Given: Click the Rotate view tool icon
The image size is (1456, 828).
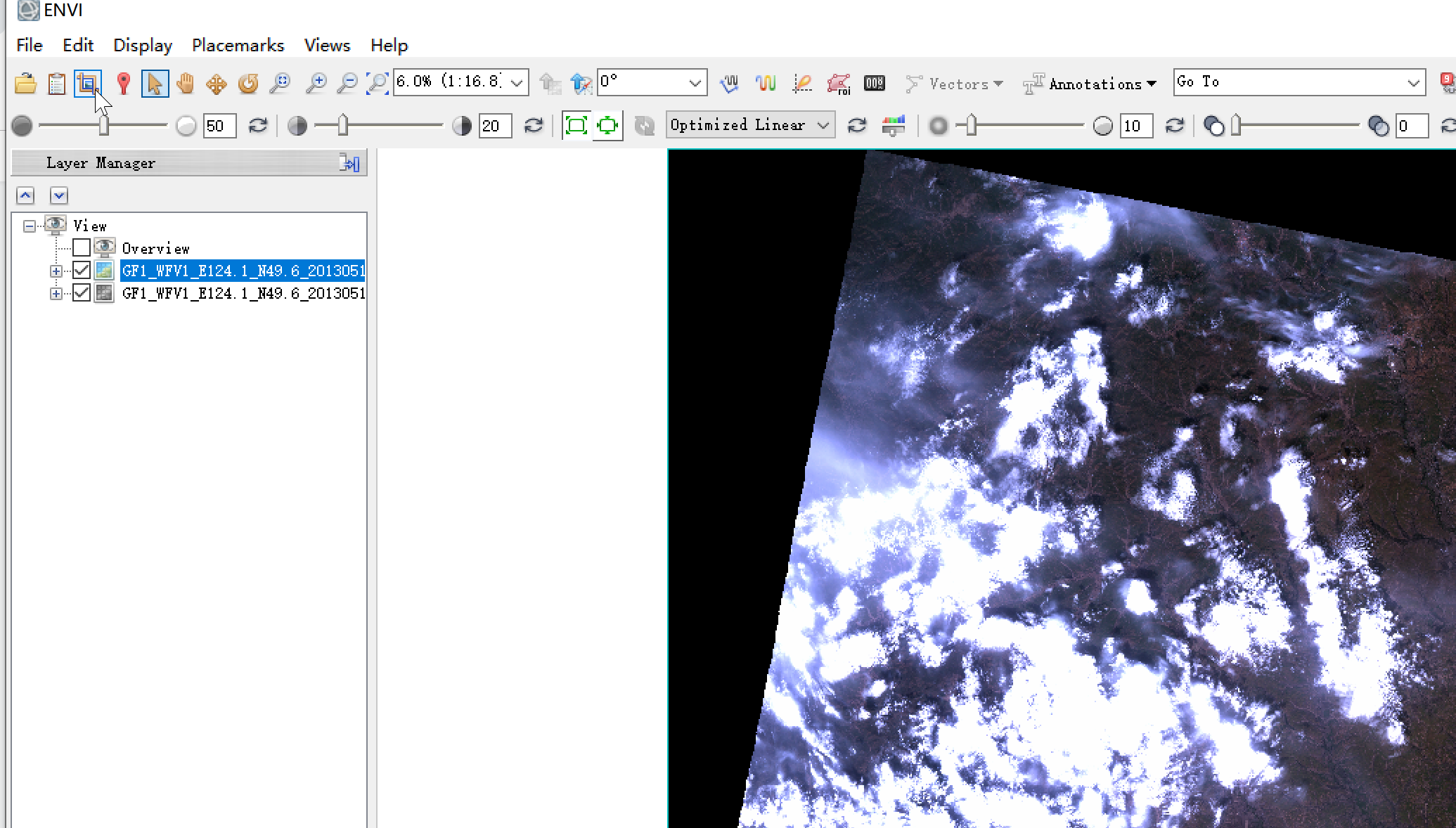Looking at the screenshot, I should point(247,84).
